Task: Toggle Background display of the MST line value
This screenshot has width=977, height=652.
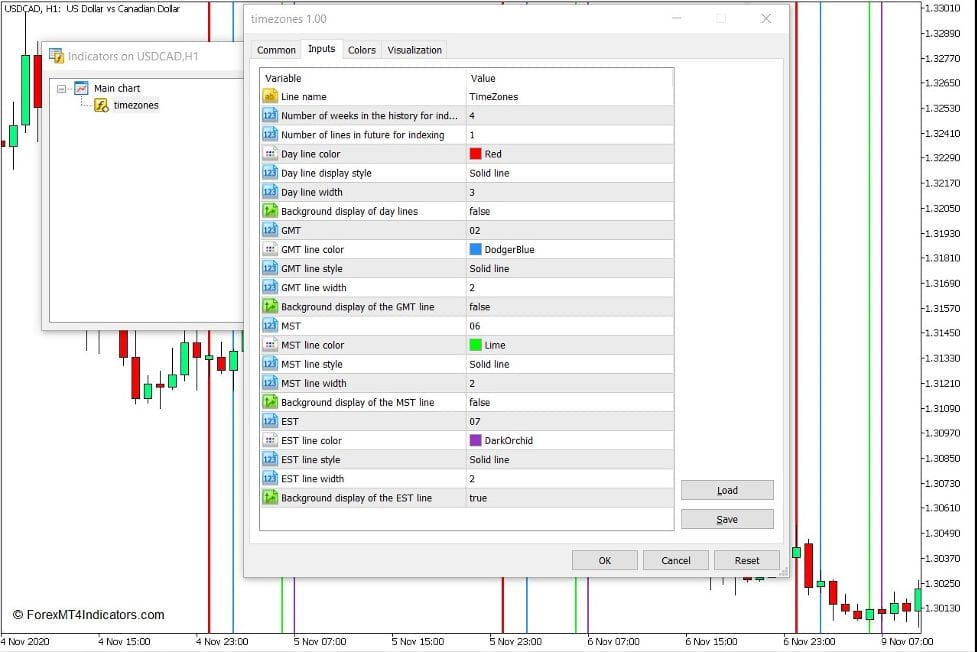Action: tap(568, 402)
